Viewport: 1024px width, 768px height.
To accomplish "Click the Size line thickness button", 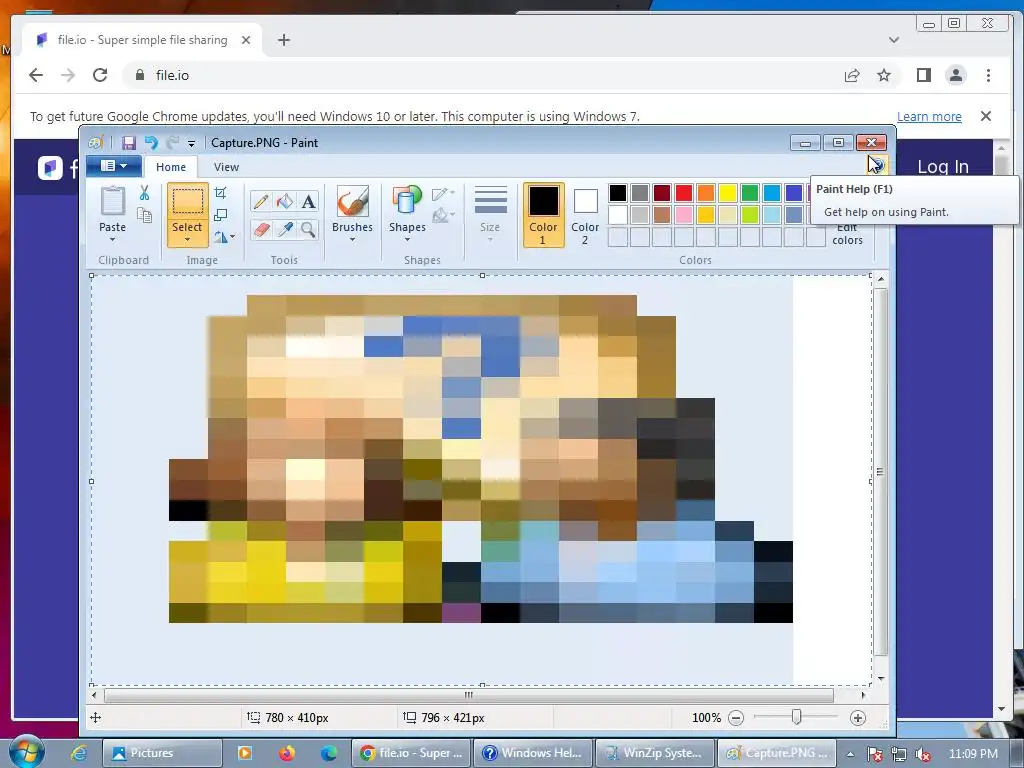I will coord(490,214).
